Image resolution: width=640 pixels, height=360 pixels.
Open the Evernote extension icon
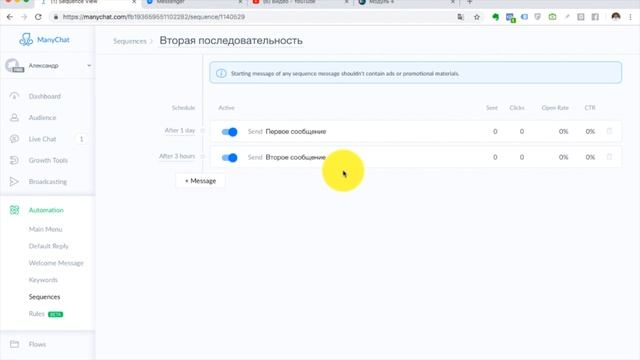coord(496,17)
